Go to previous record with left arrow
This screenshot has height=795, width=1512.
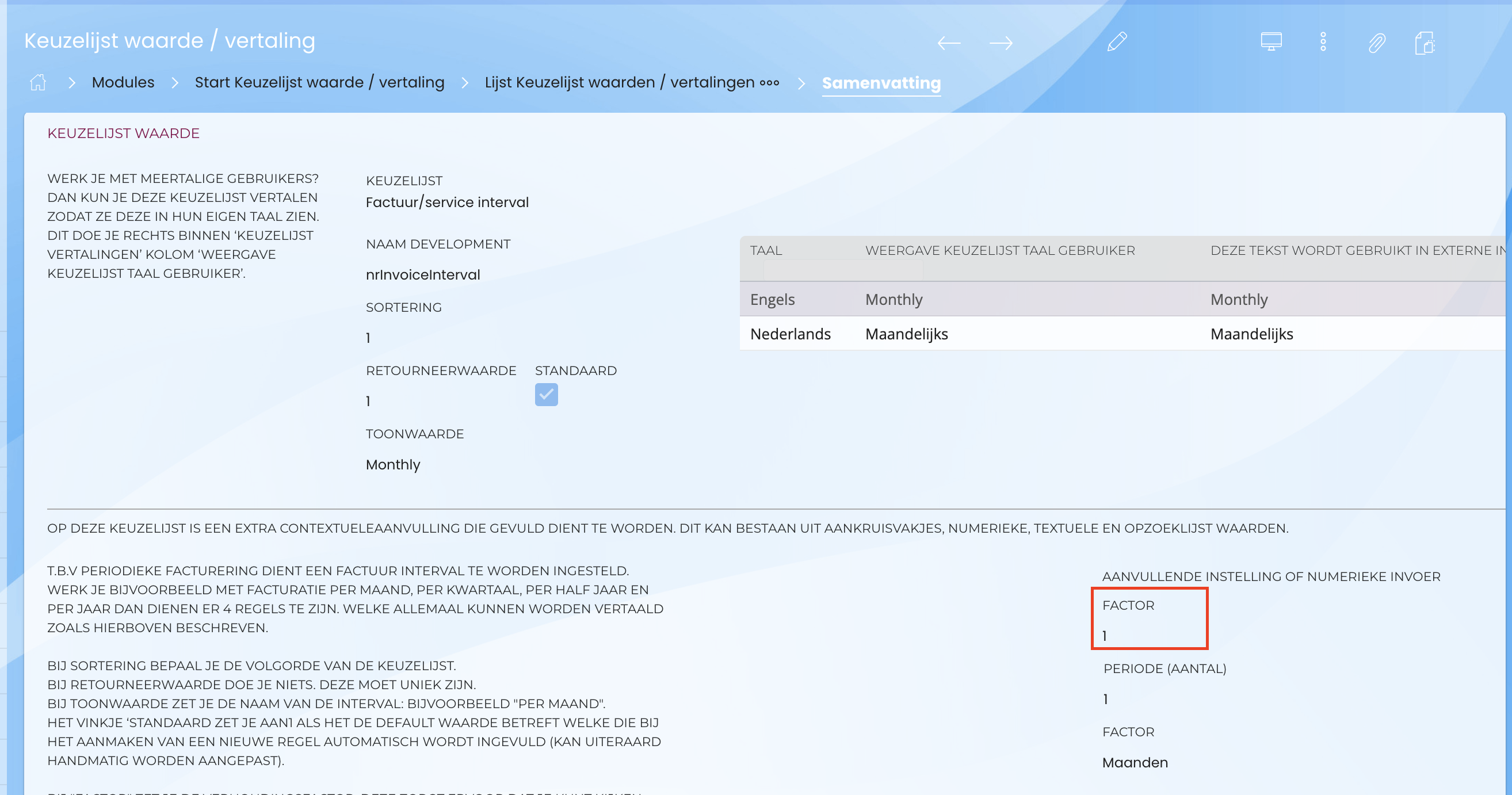point(949,43)
